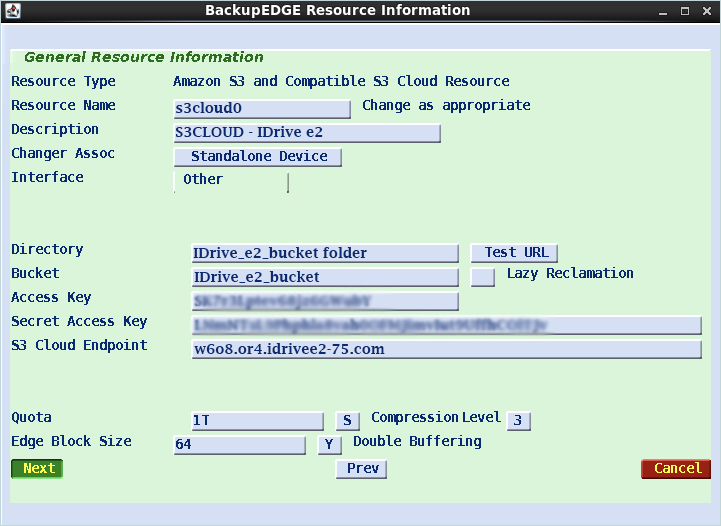Click the Prev button
Image resolution: width=721 pixels, height=526 pixels.
pos(361,469)
